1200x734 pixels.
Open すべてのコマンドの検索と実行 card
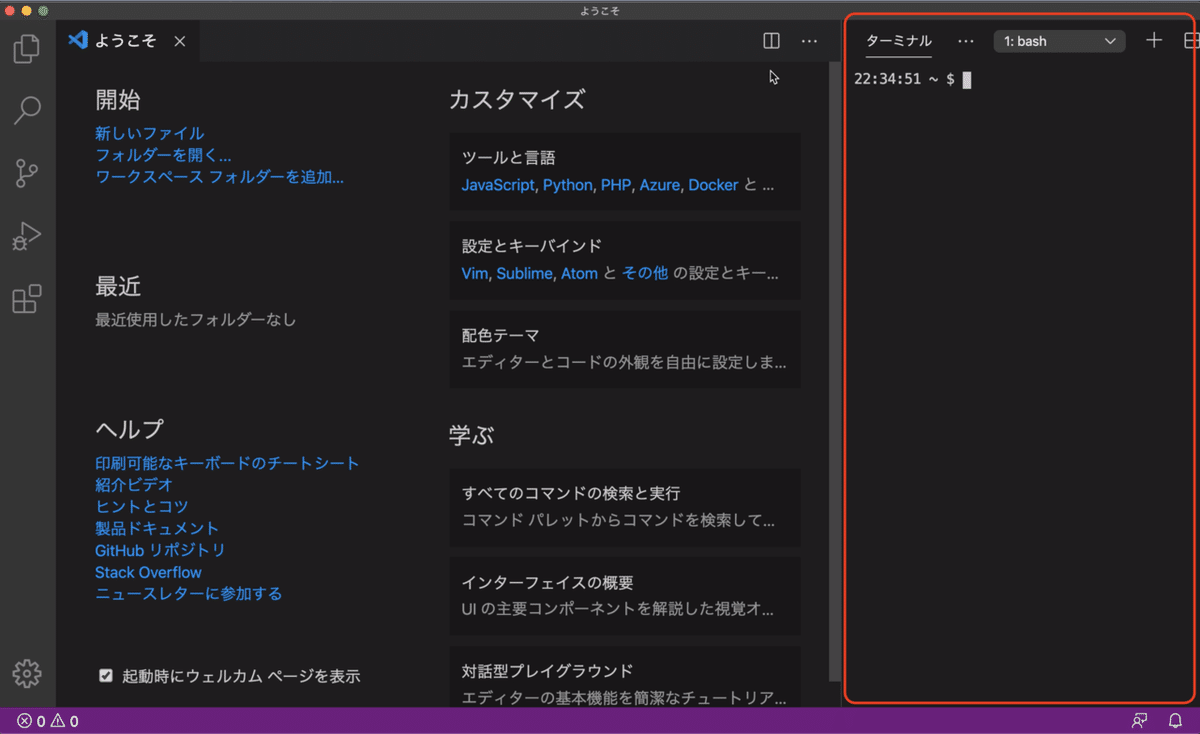click(625, 507)
